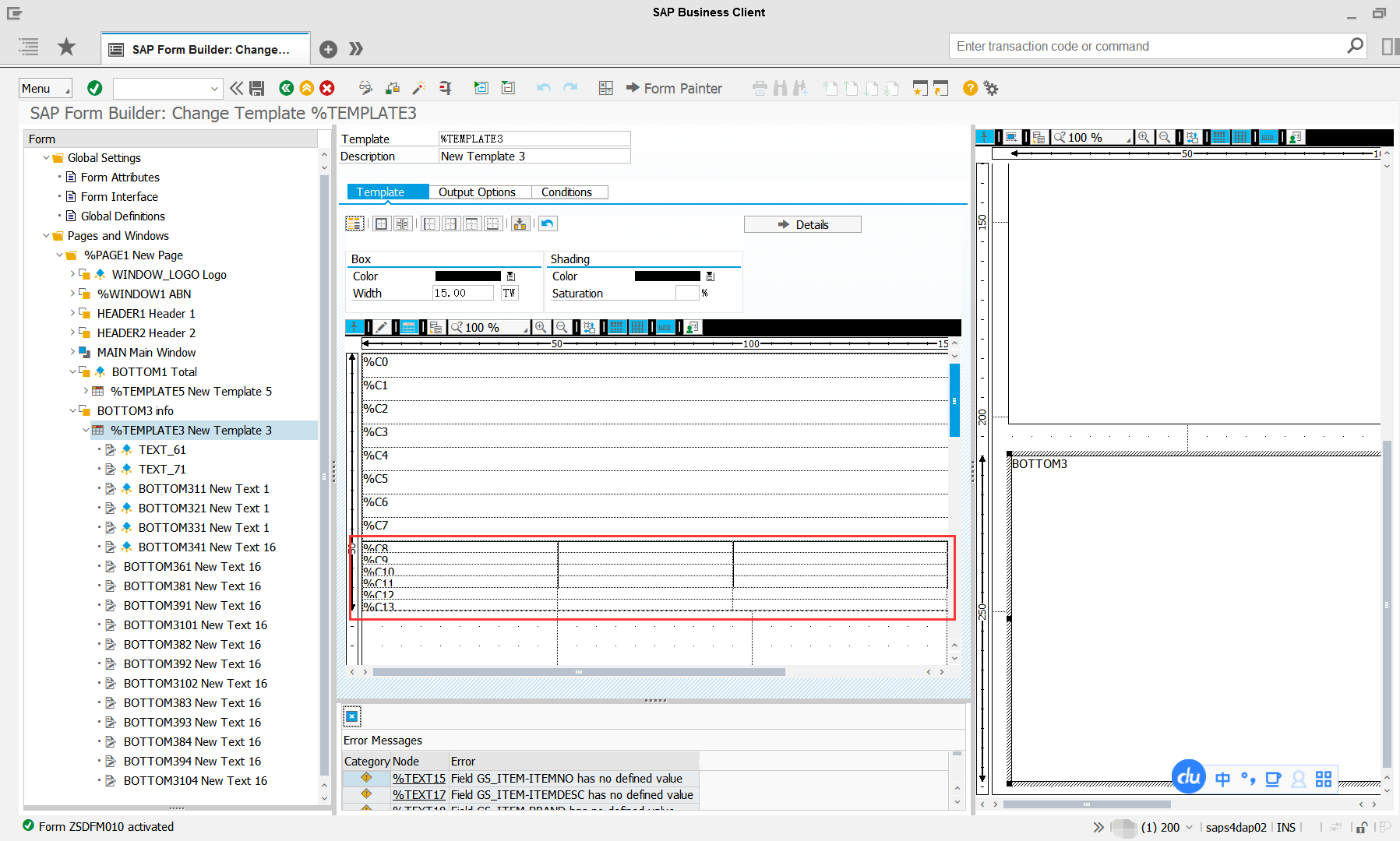The height and width of the screenshot is (841, 1400).
Task: Toggle ruler in form painter toolbar
Action: click(x=1268, y=137)
